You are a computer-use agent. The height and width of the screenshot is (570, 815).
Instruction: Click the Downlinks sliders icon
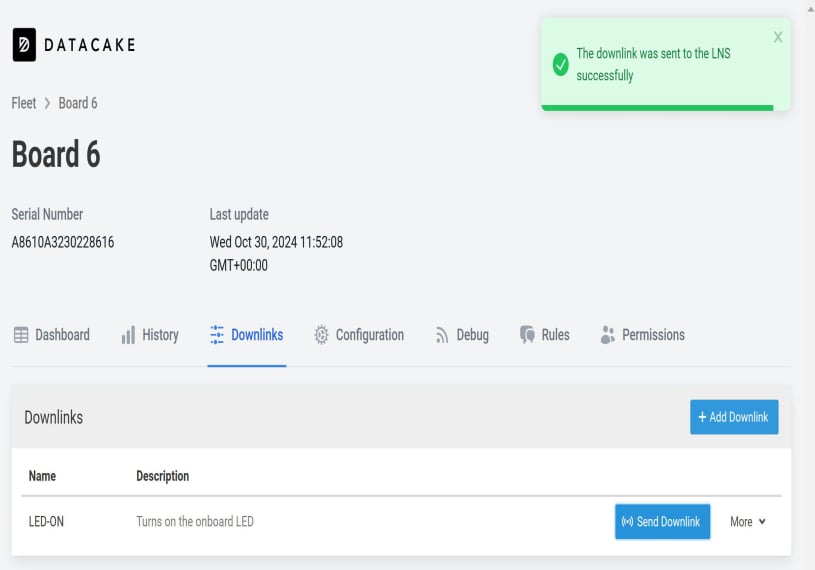(x=217, y=335)
